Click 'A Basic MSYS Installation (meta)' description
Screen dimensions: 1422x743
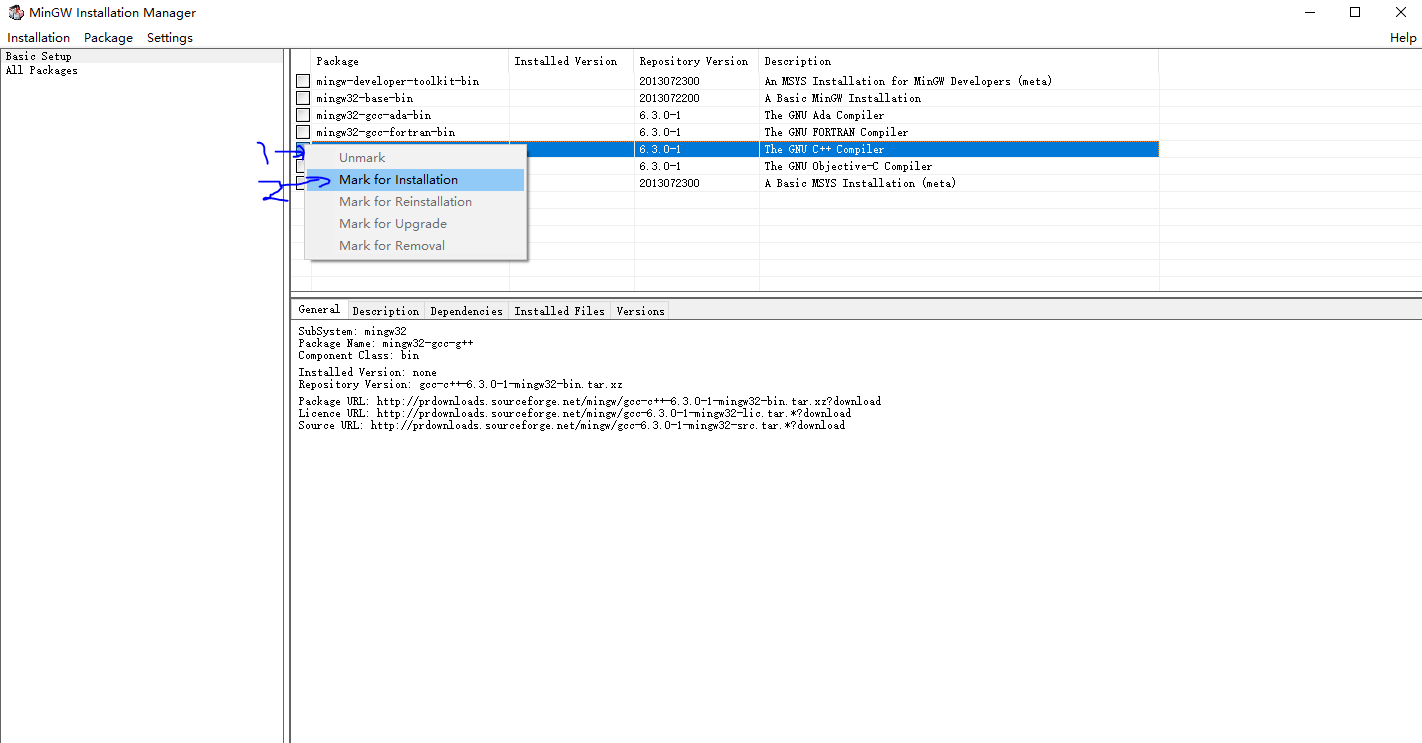coord(860,183)
